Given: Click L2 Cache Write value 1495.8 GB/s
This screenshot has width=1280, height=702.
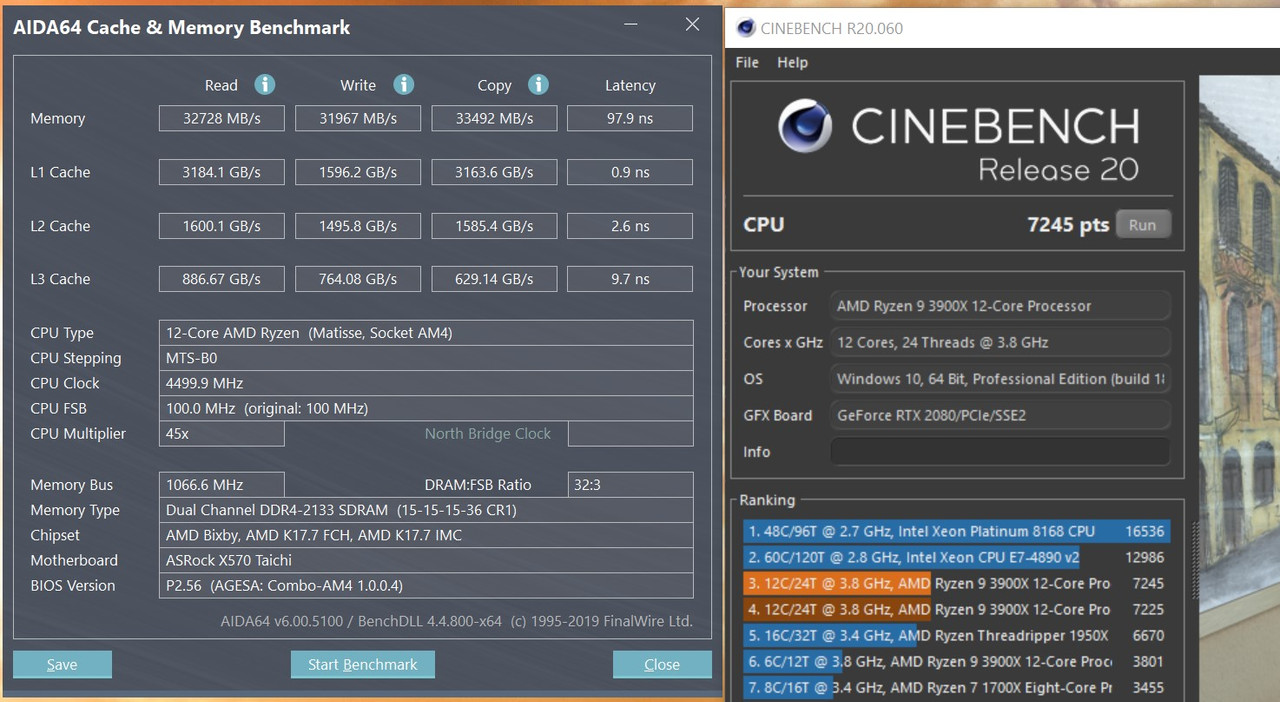Looking at the screenshot, I should click(x=358, y=226).
